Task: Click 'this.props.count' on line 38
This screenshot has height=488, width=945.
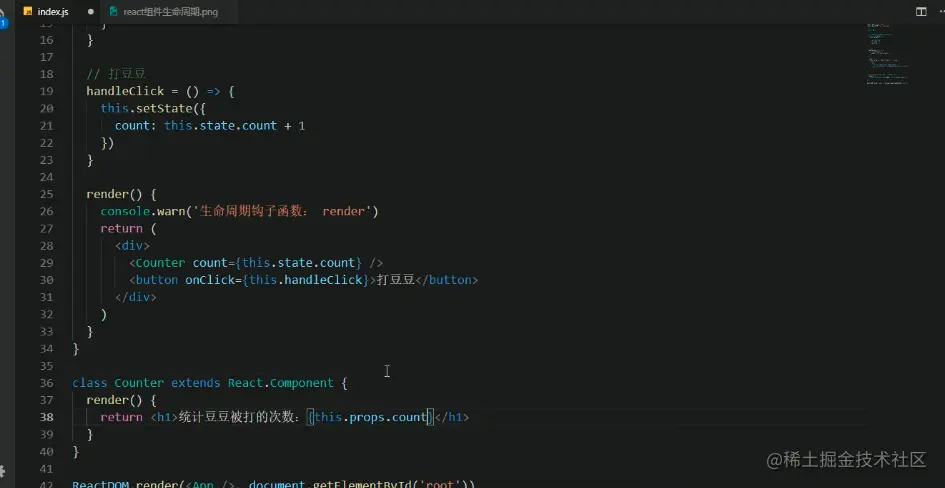Action: pos(371,417)
